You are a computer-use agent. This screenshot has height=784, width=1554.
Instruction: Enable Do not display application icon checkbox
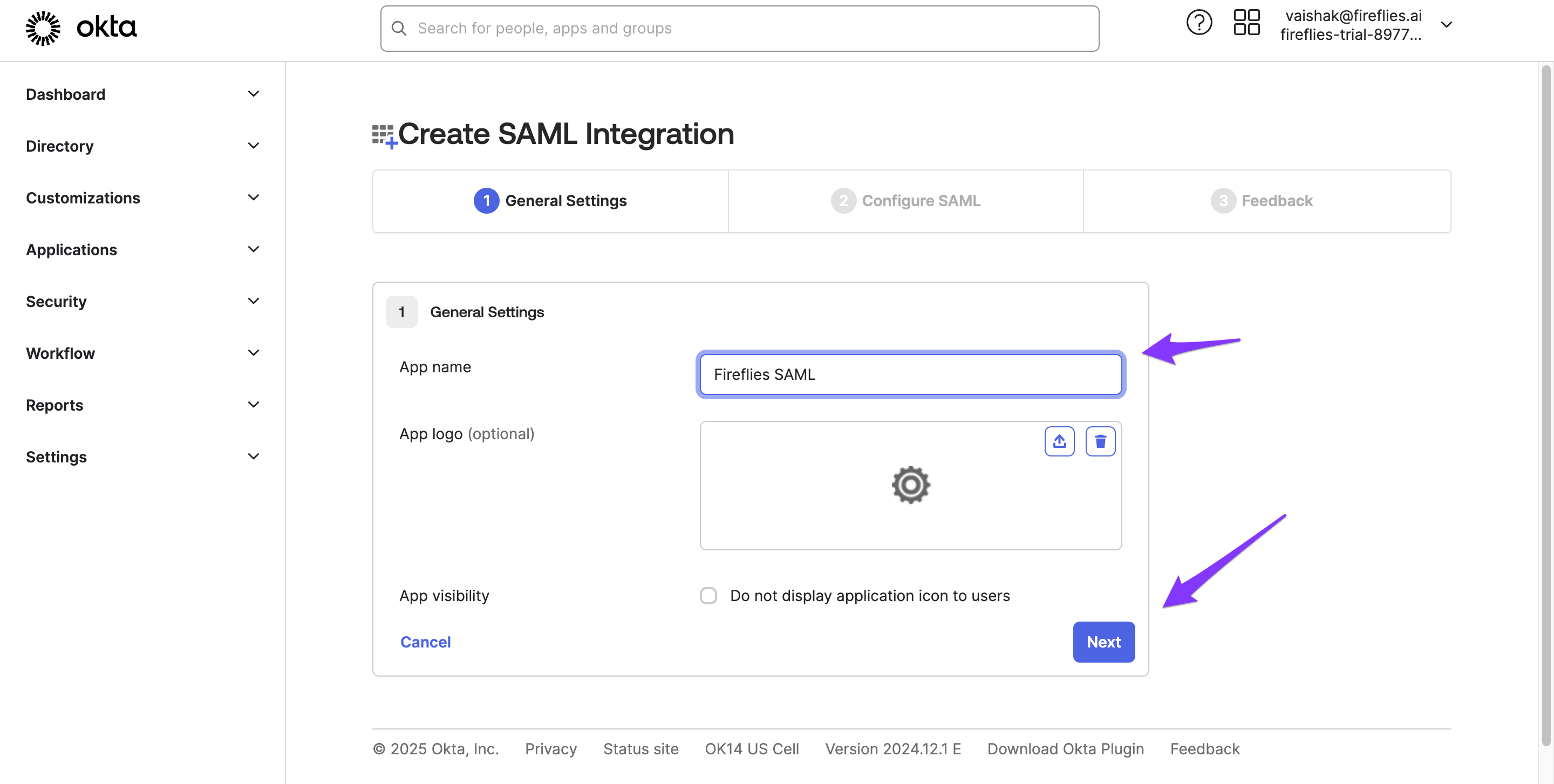[708, 595]
